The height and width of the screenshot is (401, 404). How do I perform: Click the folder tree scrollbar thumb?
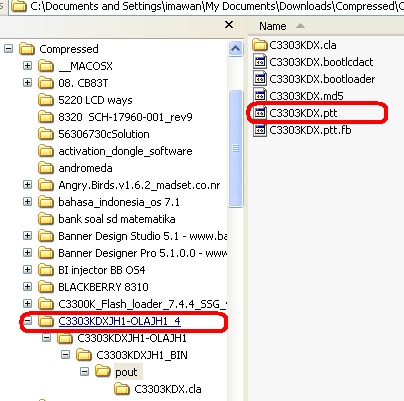(x=235, y=149)
